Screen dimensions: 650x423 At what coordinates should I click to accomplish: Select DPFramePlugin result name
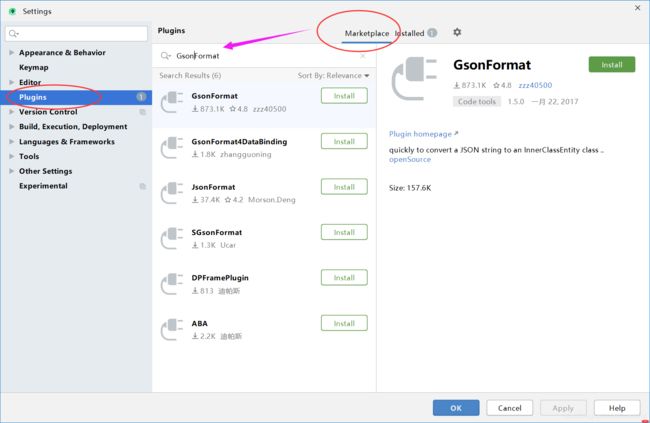[220, 278]
